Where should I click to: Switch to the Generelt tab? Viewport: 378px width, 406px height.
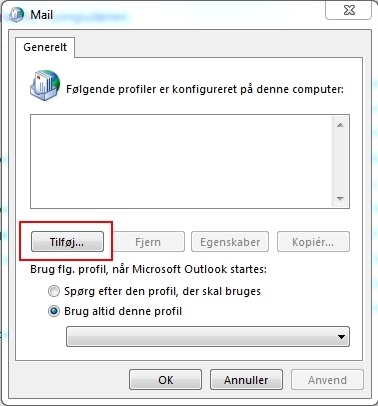point(45,47)
